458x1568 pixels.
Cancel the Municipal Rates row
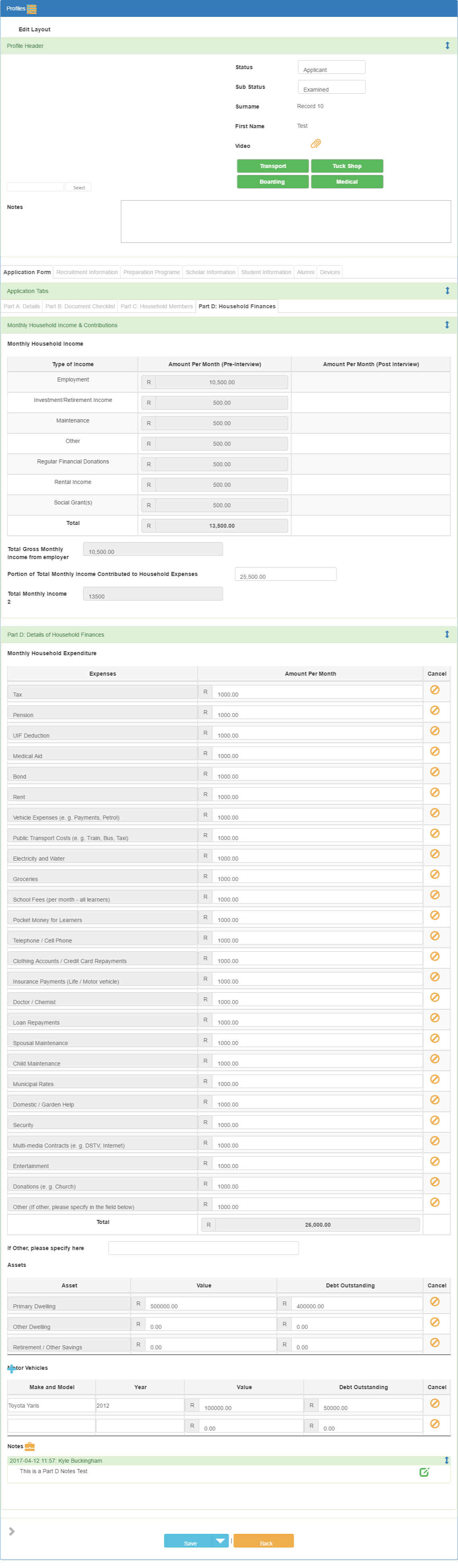tap(434, 1079)
